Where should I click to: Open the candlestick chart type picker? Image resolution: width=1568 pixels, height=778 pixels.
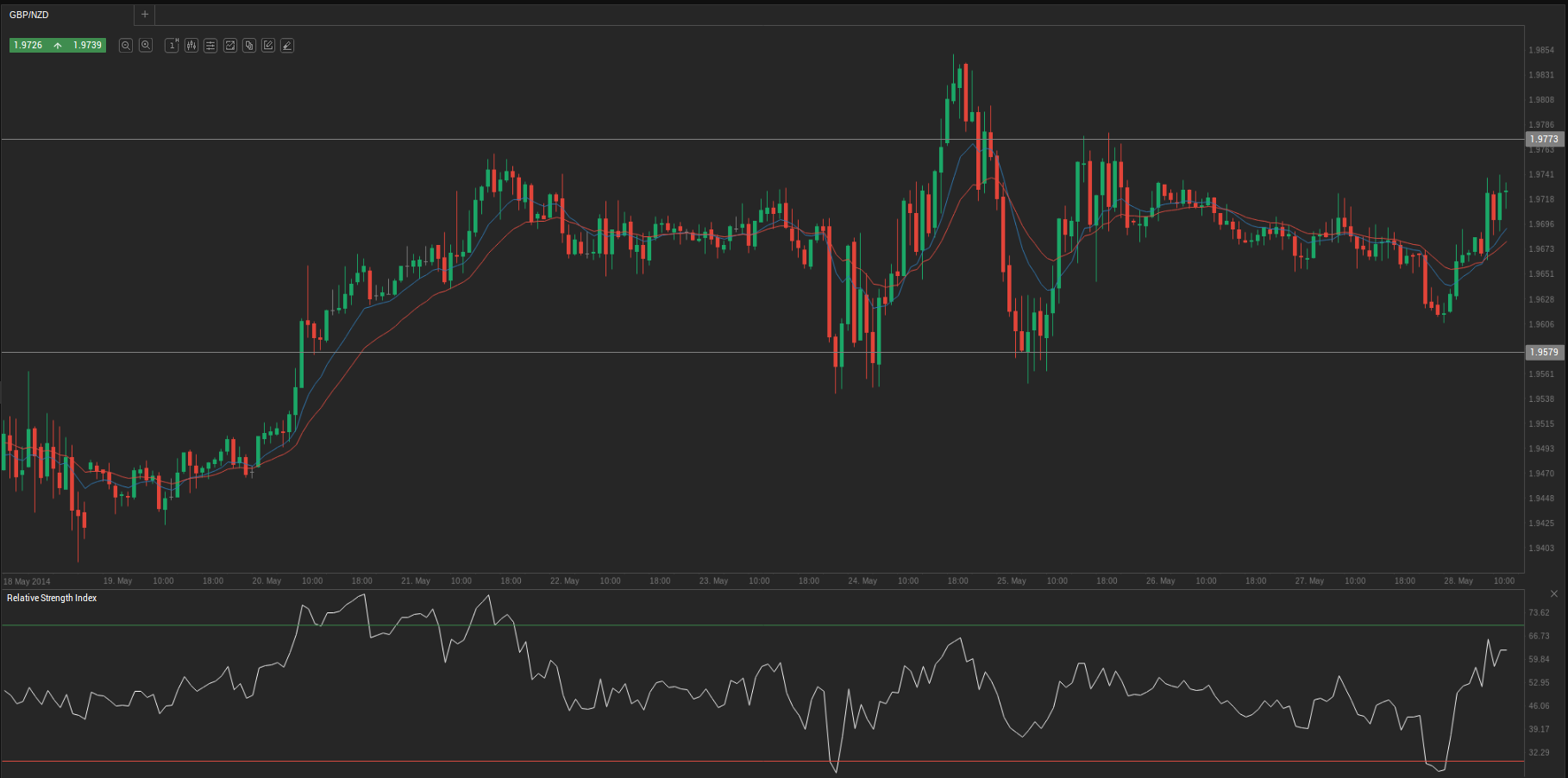pos(191,46)
